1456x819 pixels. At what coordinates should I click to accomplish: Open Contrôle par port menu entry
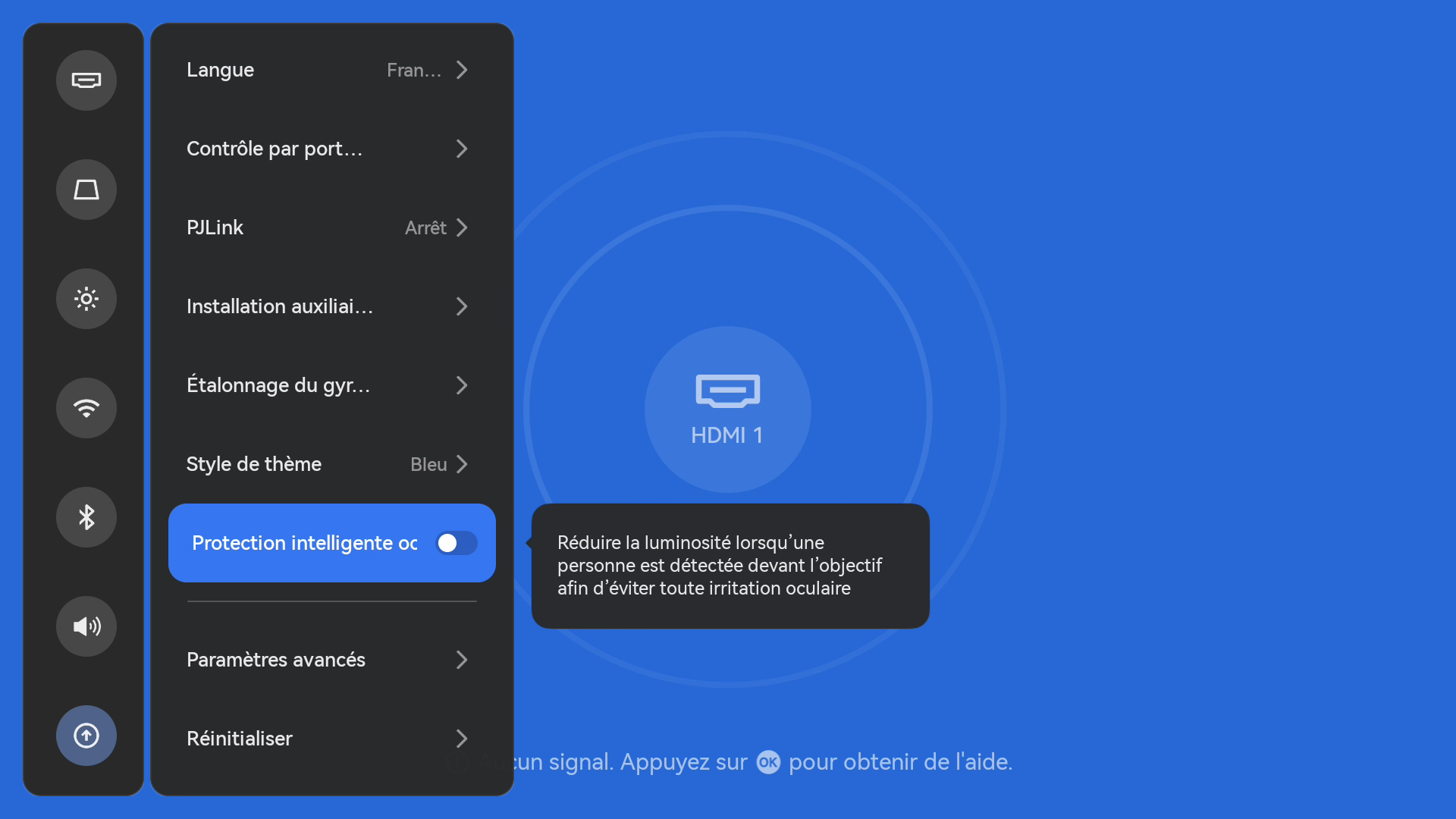(x=275, y=149)
